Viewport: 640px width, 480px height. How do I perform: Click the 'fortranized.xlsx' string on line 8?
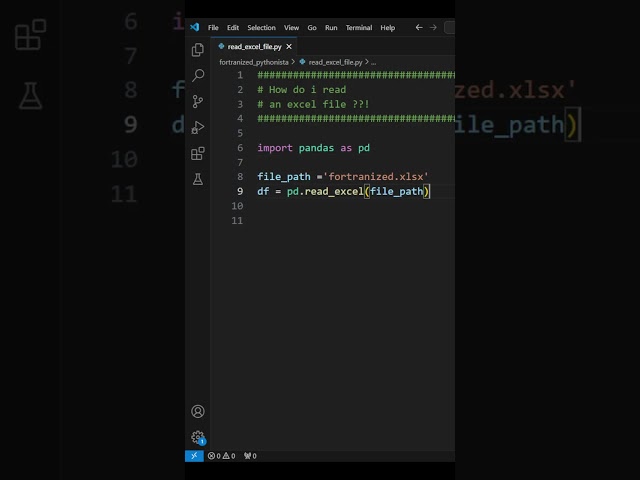tap(376, 176)
